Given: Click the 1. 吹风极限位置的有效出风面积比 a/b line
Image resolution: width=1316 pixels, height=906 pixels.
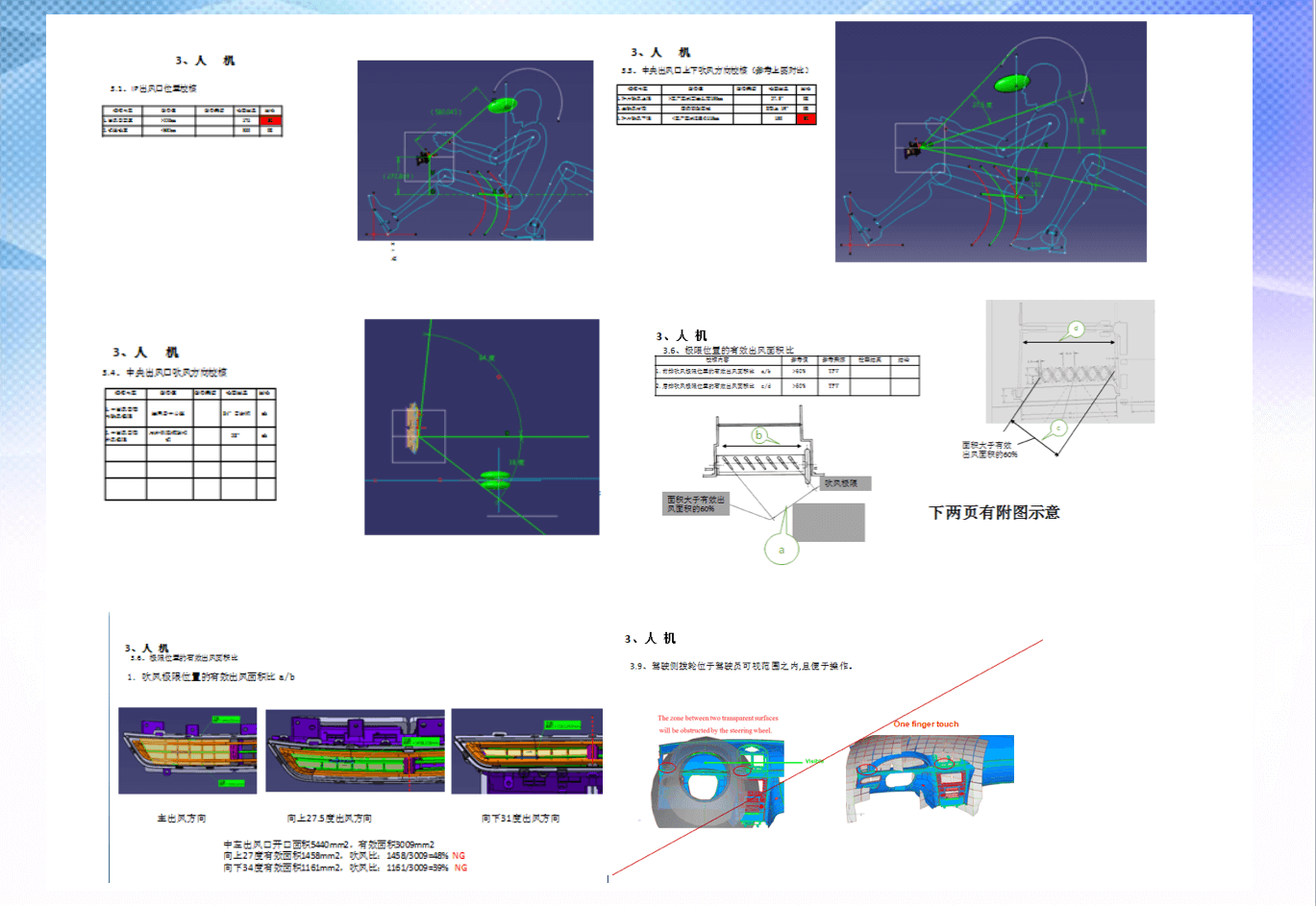Looking at the screenshot, I should [211, 677].
